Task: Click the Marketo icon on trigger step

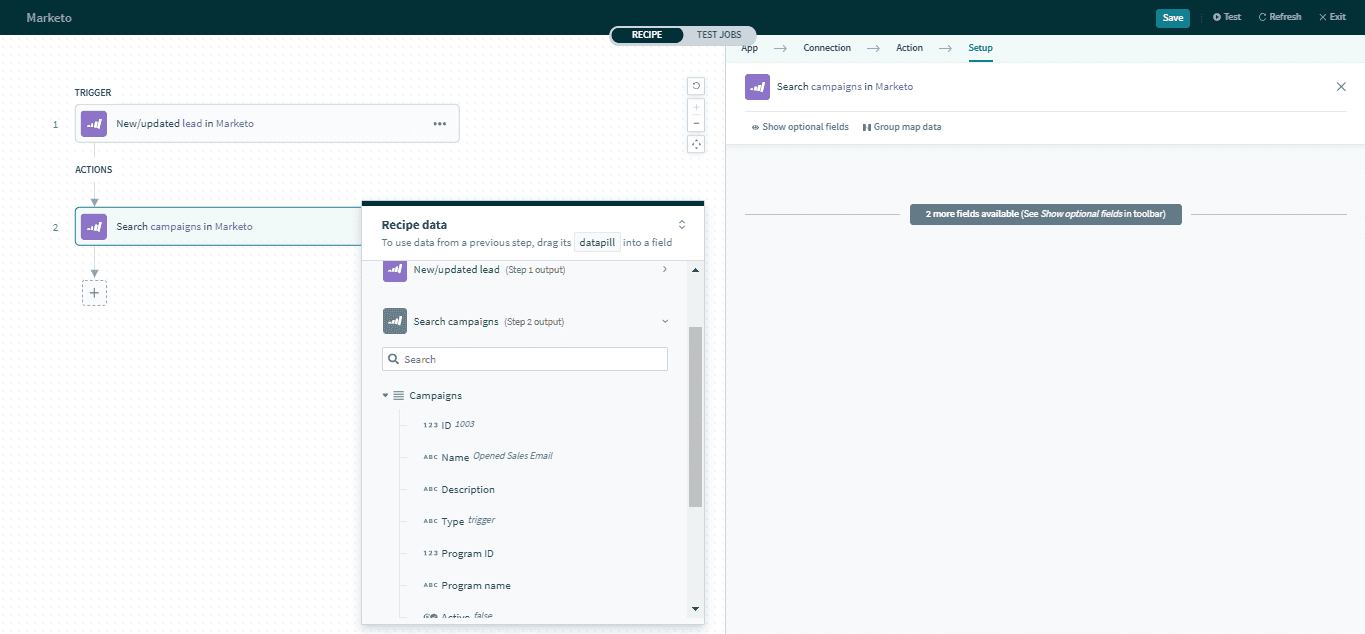Action: [94, 124]
